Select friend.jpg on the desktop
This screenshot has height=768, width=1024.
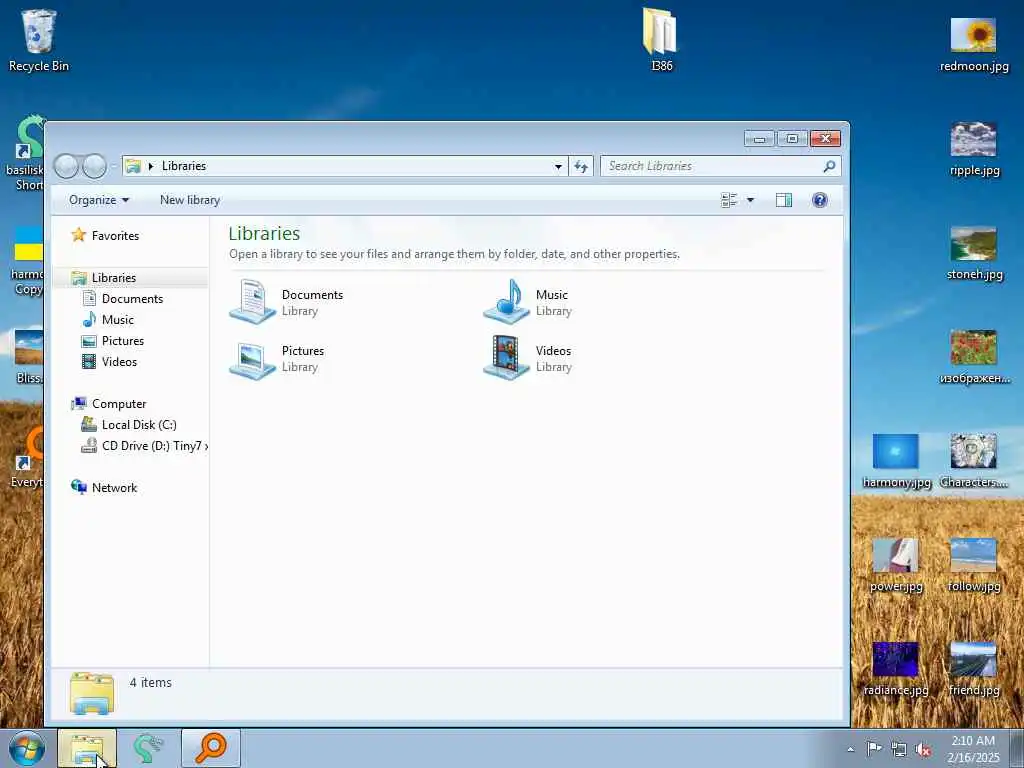click(x=974, y=669)
